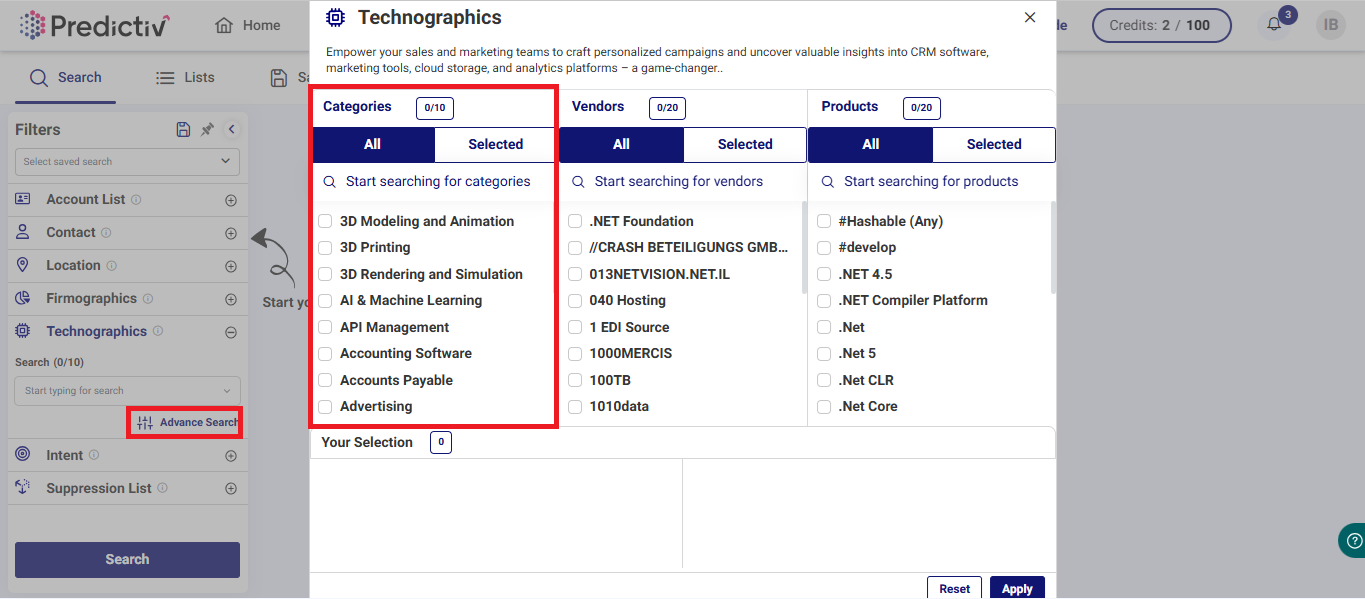Image resolution: width=1365 pixels, height=599 pixels.
Task: Click the Intent info icon
Action: (94, 455)
